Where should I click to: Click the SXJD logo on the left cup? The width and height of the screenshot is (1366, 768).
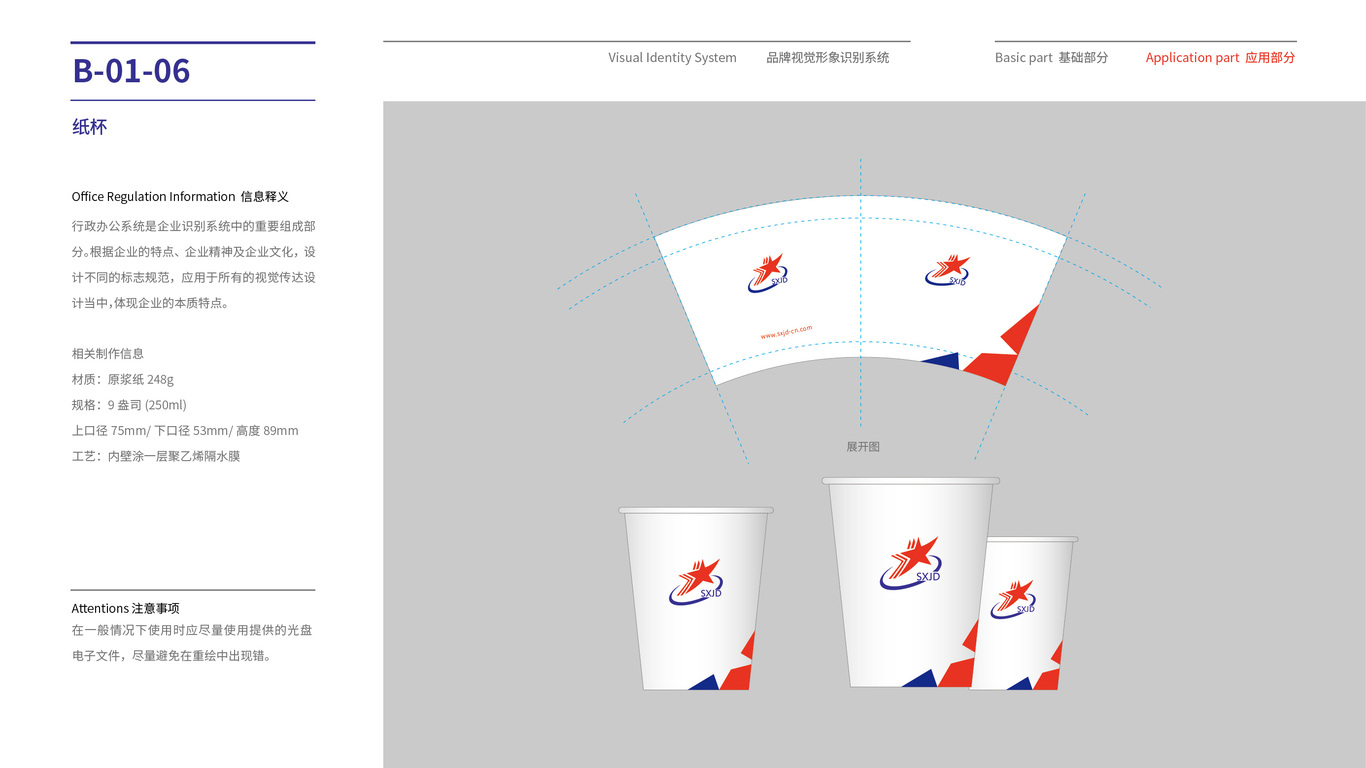click(696, 582)
